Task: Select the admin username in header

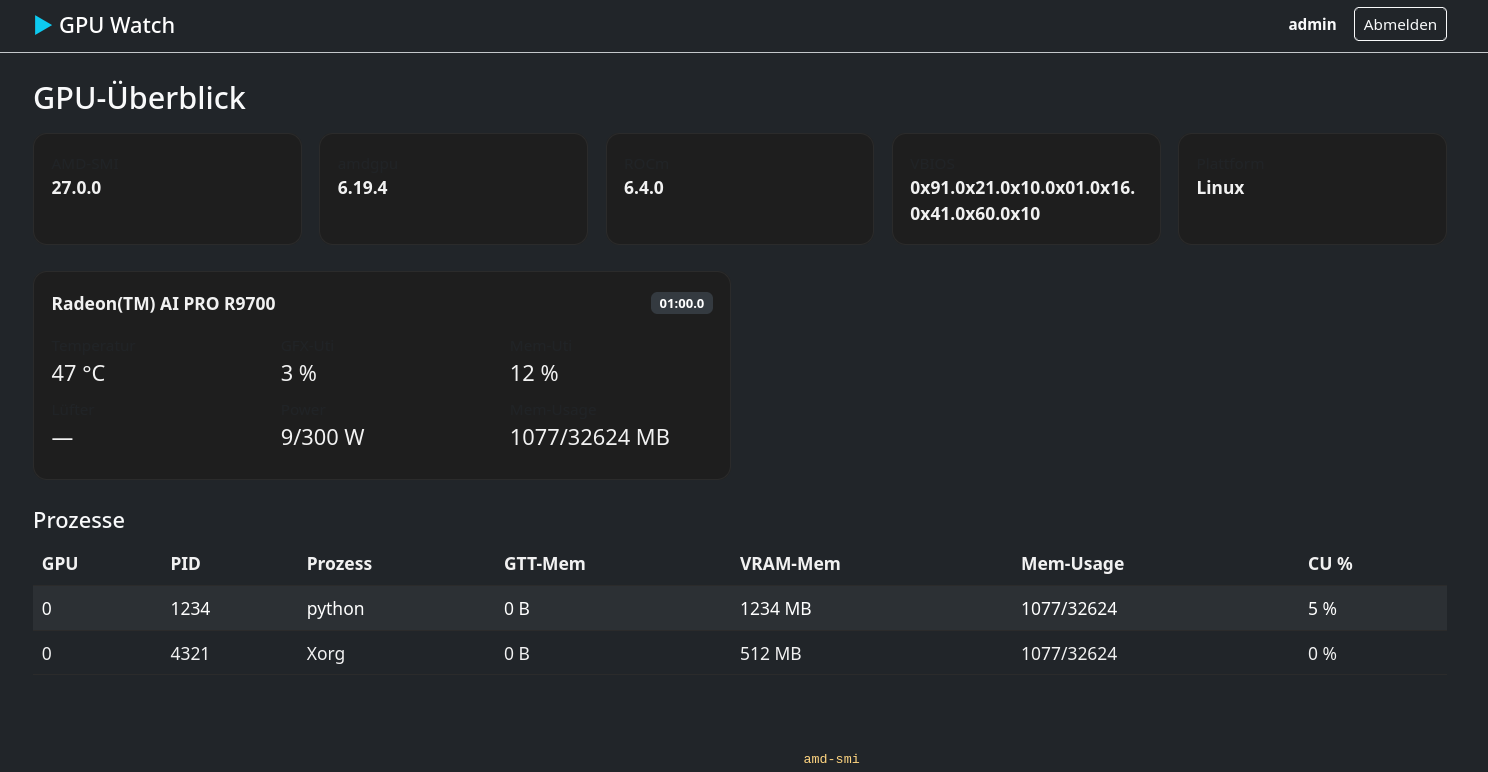Action: pos(1312,24)
